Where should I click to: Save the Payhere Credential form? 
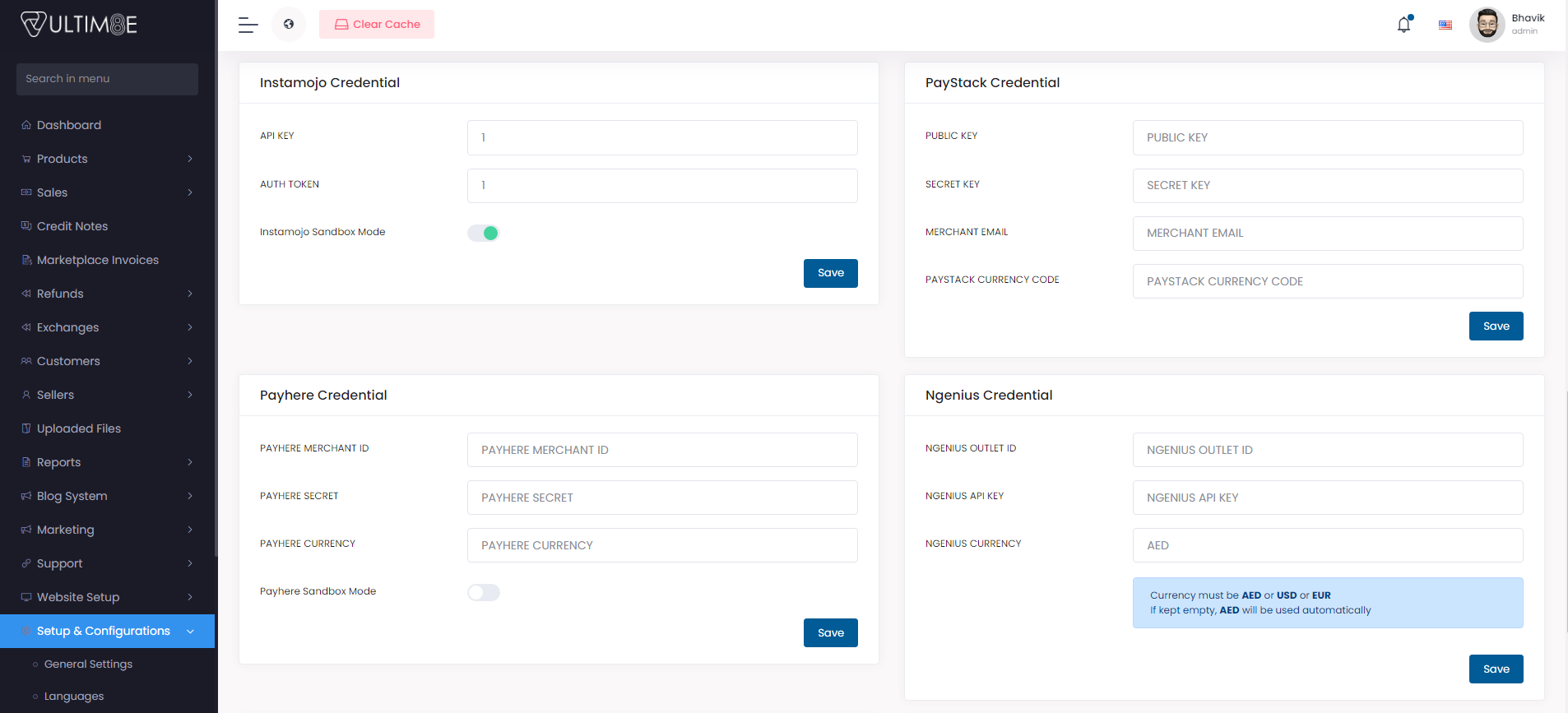pos(831,632)
